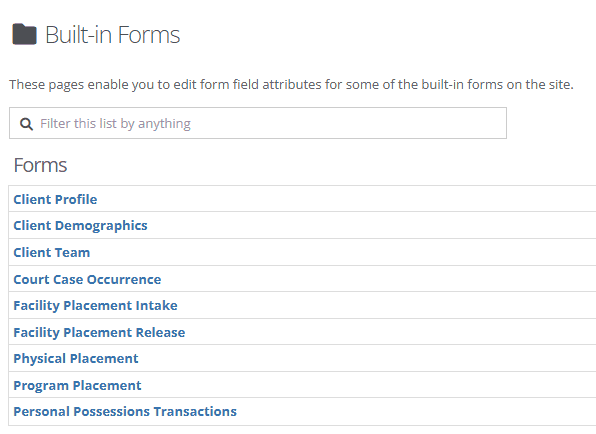Click empty space in the Client Team row
Viewport: 596px width, 434px height.
[x=342, y=252]
